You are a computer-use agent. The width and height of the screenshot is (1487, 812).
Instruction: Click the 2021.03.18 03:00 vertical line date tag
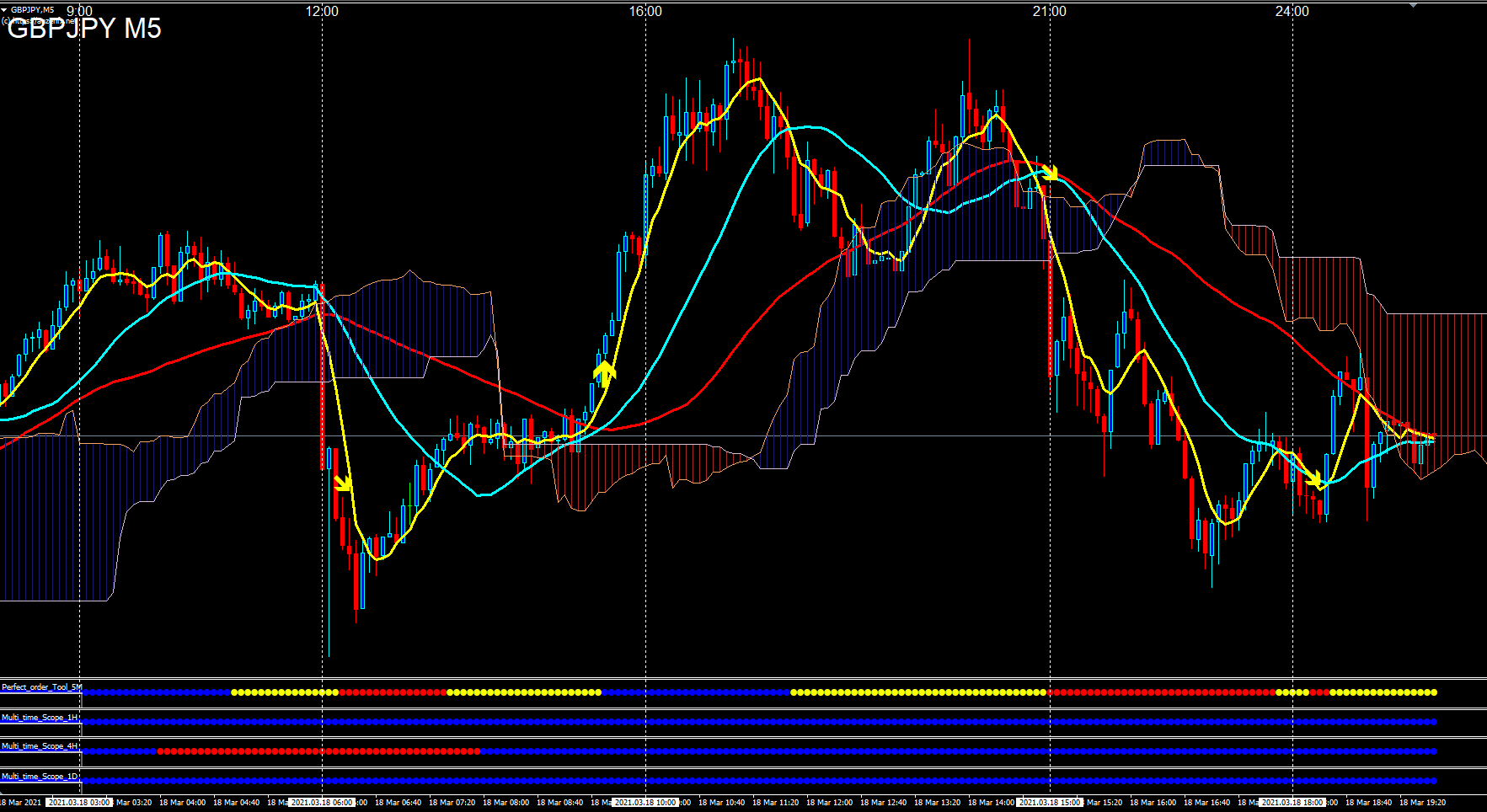tap(79, 803)
